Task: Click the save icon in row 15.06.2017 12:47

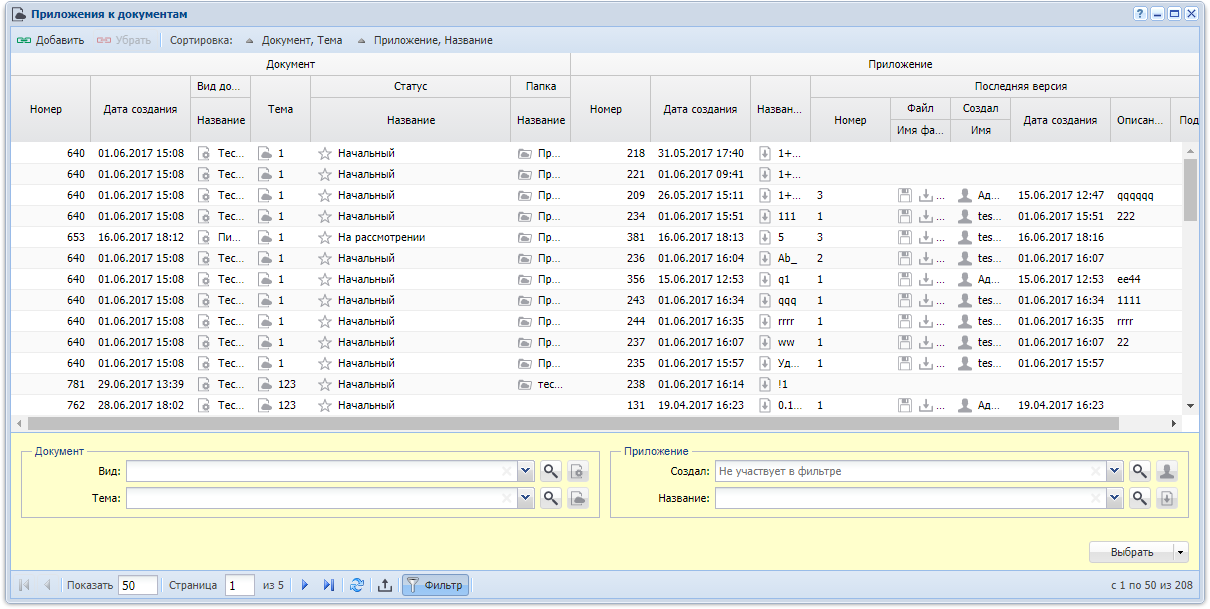Action: (x=905, y=196)
